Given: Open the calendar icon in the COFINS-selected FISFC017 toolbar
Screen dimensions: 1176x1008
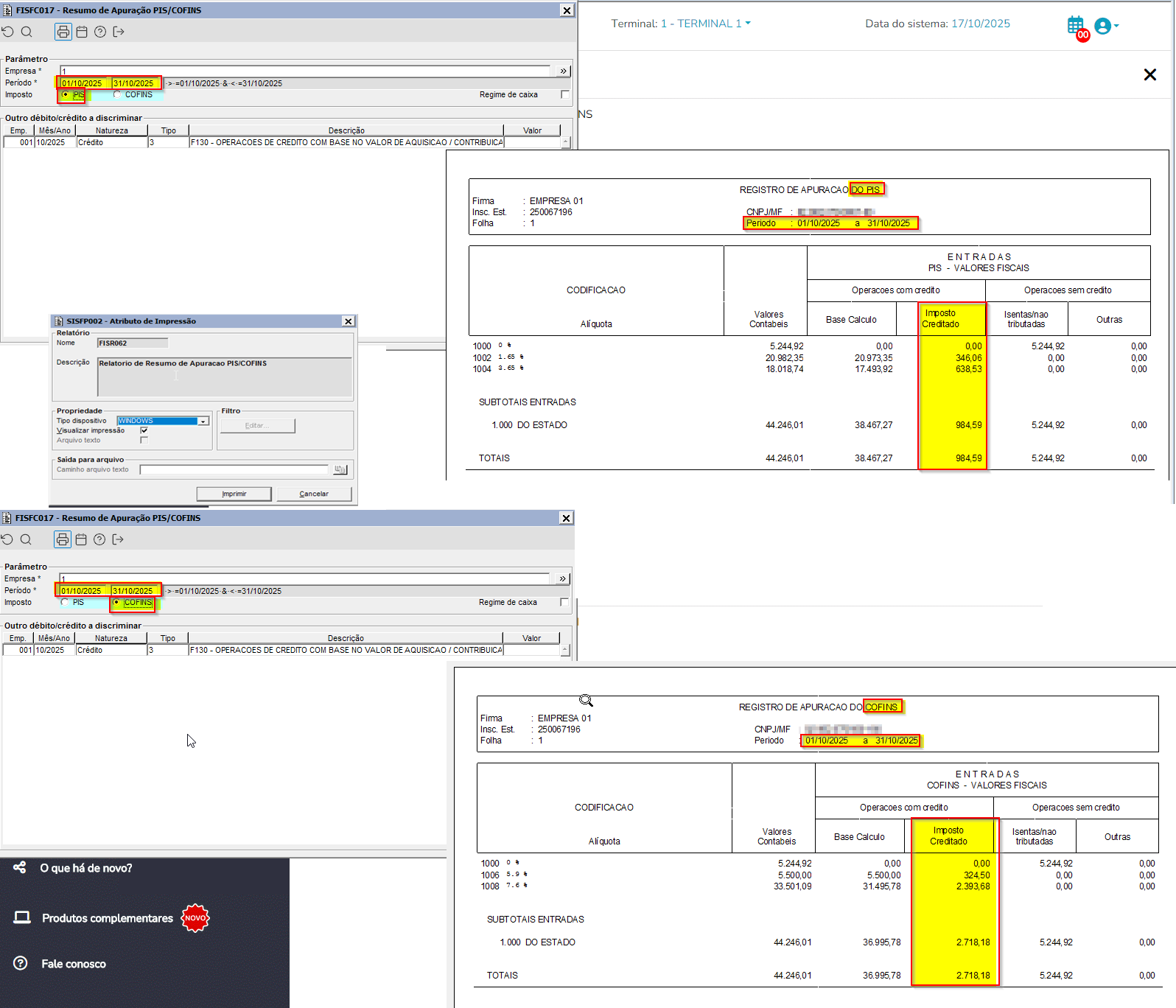Looking at the screenshot, I should click(x=81, y=539).
